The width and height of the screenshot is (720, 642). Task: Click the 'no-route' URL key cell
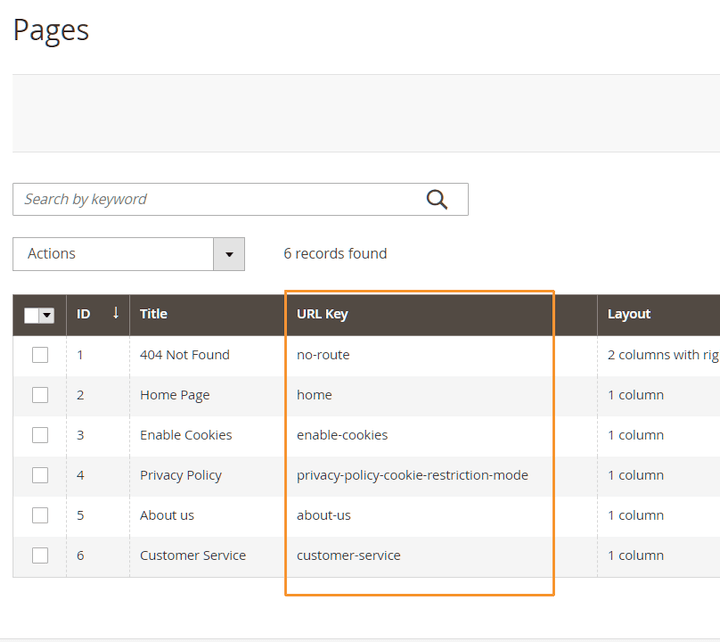tap(323, 355)
